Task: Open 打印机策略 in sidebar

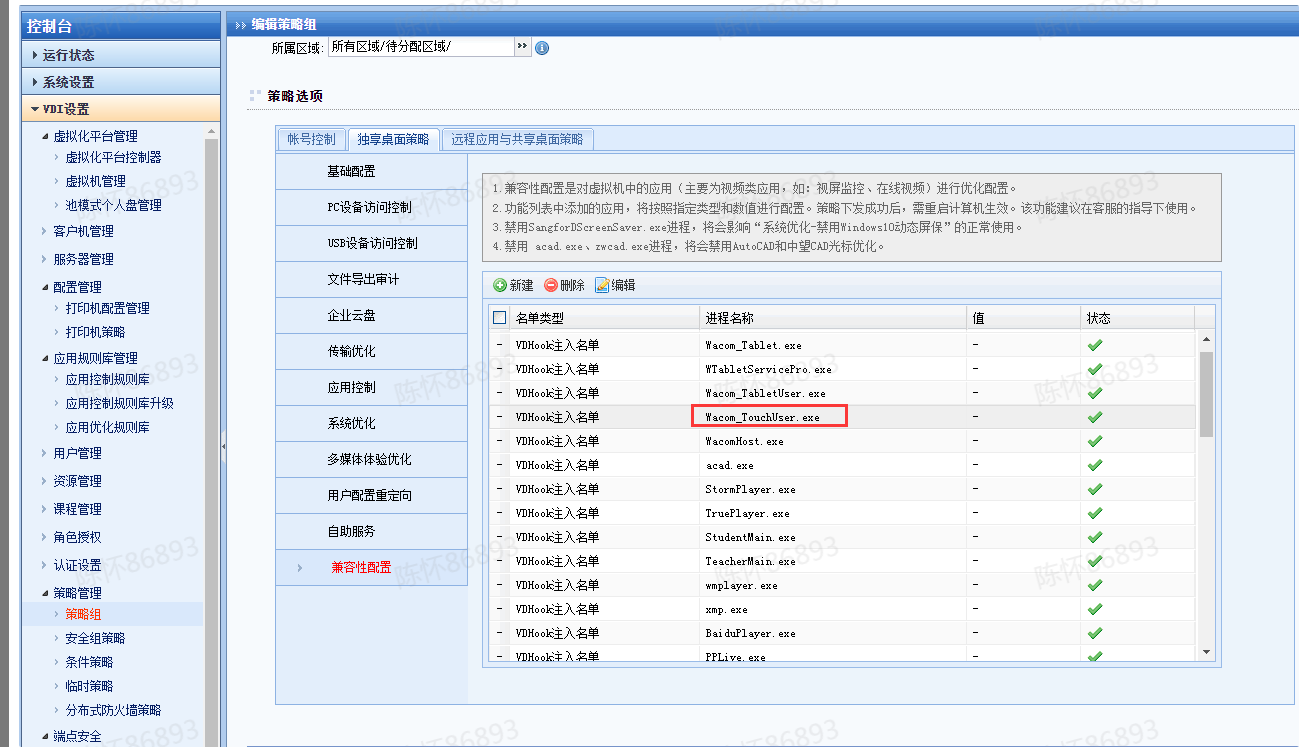Action: (x=95, y=332)
